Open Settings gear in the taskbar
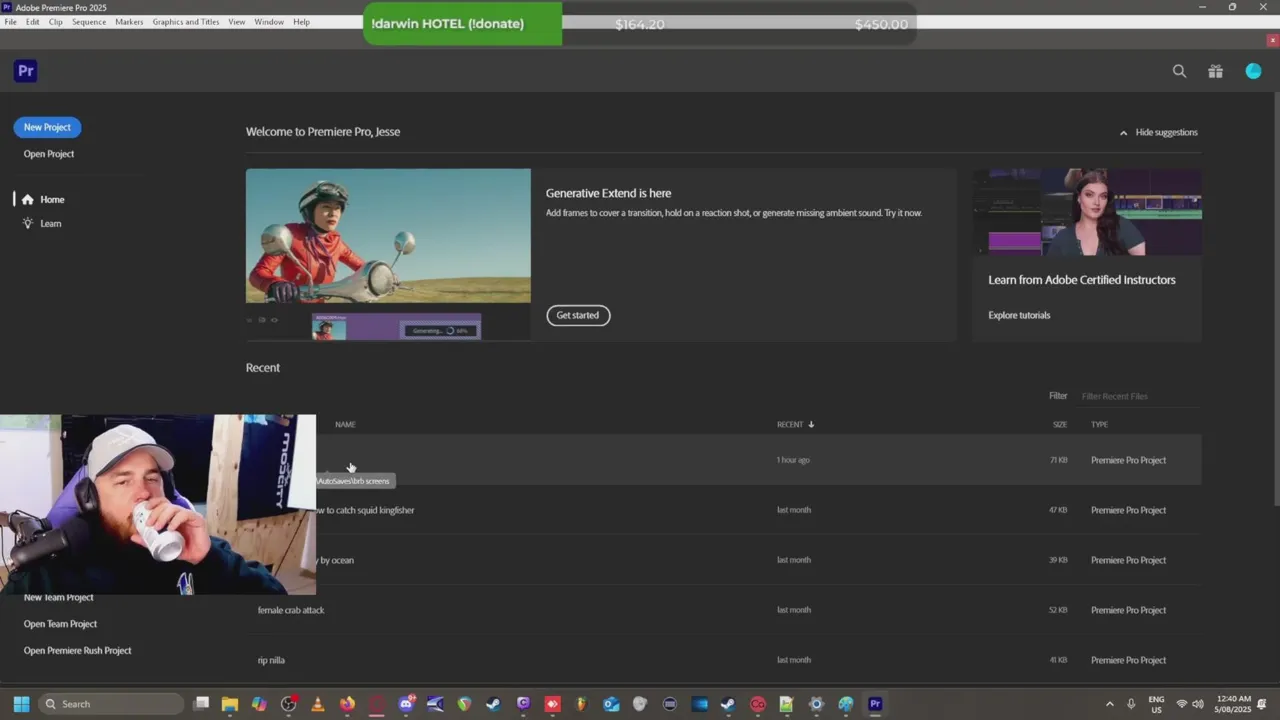 [816, 704]
